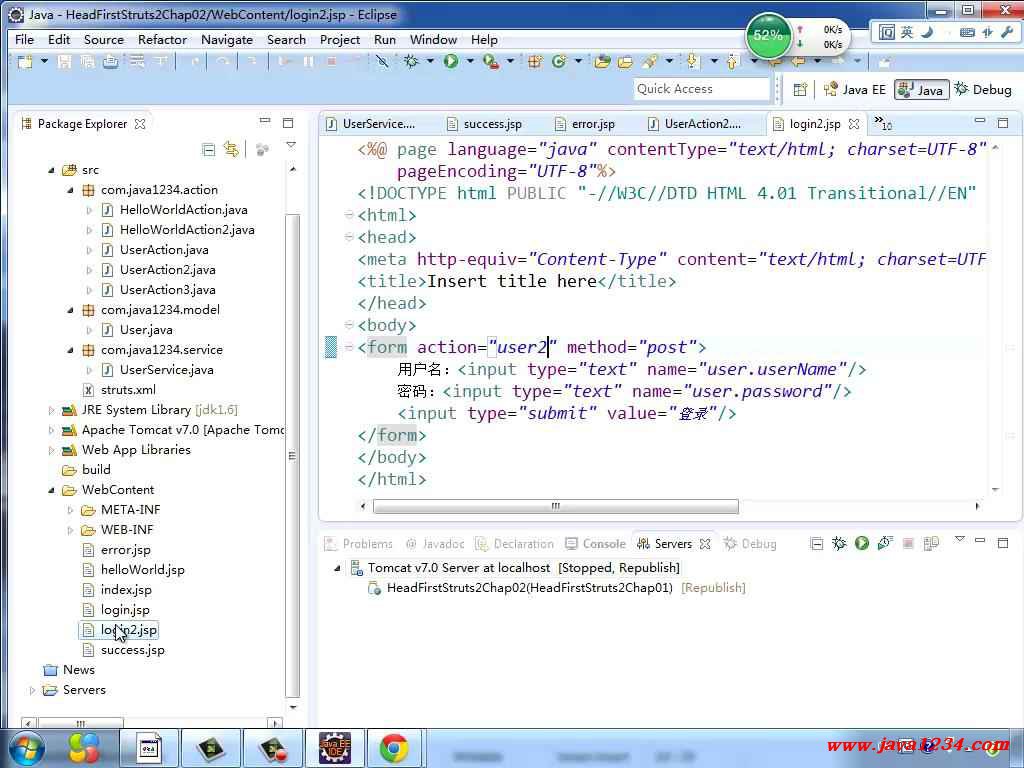The width and height of the screenshot is (1024, 768).
Task: Select HeadFirstStruts2Chap02 module under Tomcat server
Action: click(x=530, y=588)
